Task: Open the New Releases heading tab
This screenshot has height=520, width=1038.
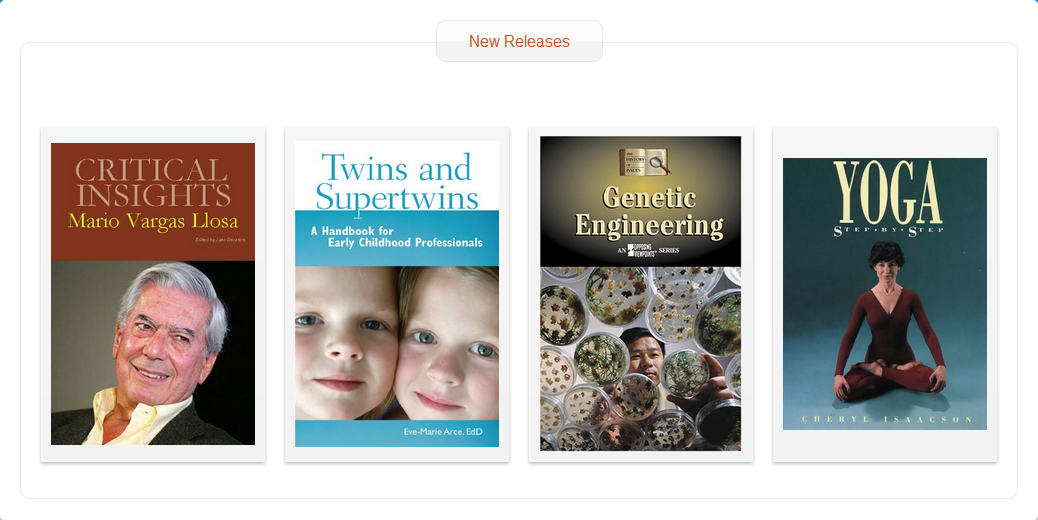Action: 519,41
